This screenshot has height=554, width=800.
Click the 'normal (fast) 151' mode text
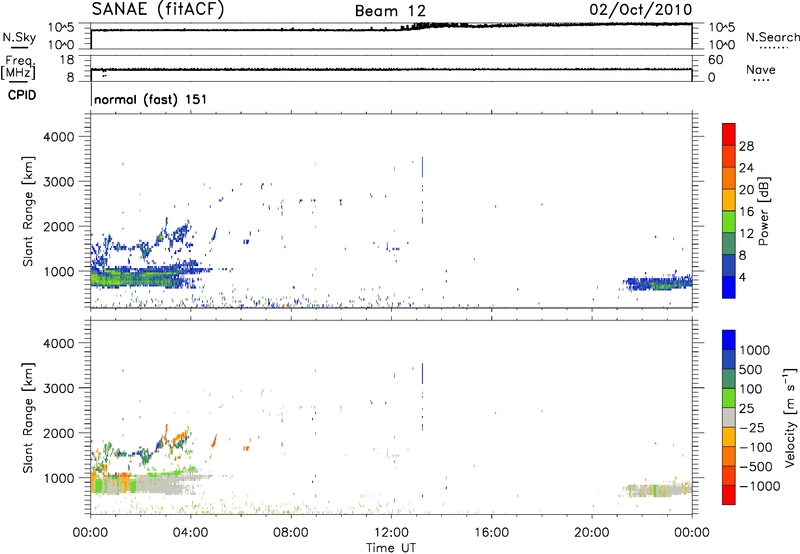tap(151, 99)
